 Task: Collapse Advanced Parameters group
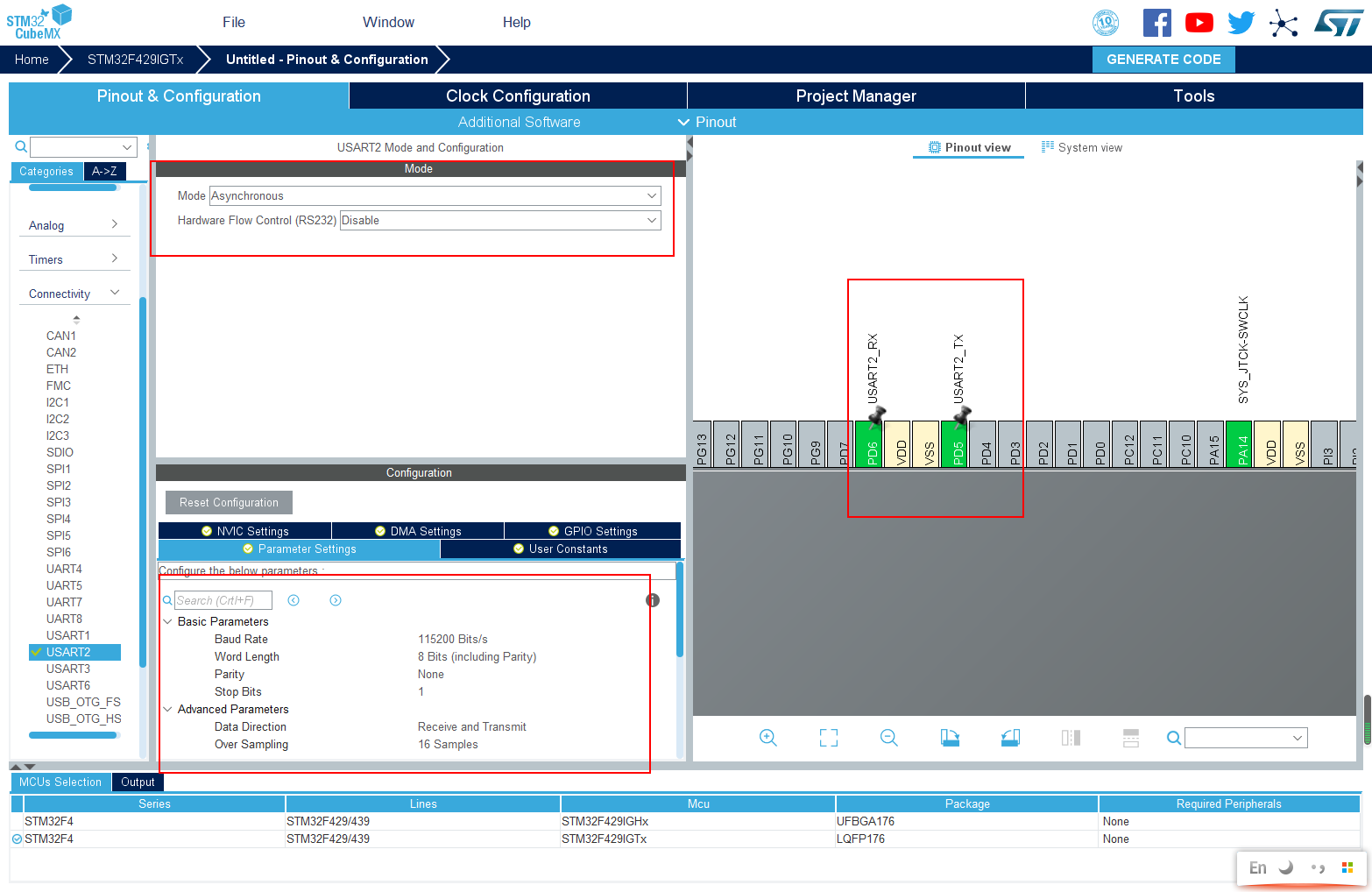click(x=167, y=709)
